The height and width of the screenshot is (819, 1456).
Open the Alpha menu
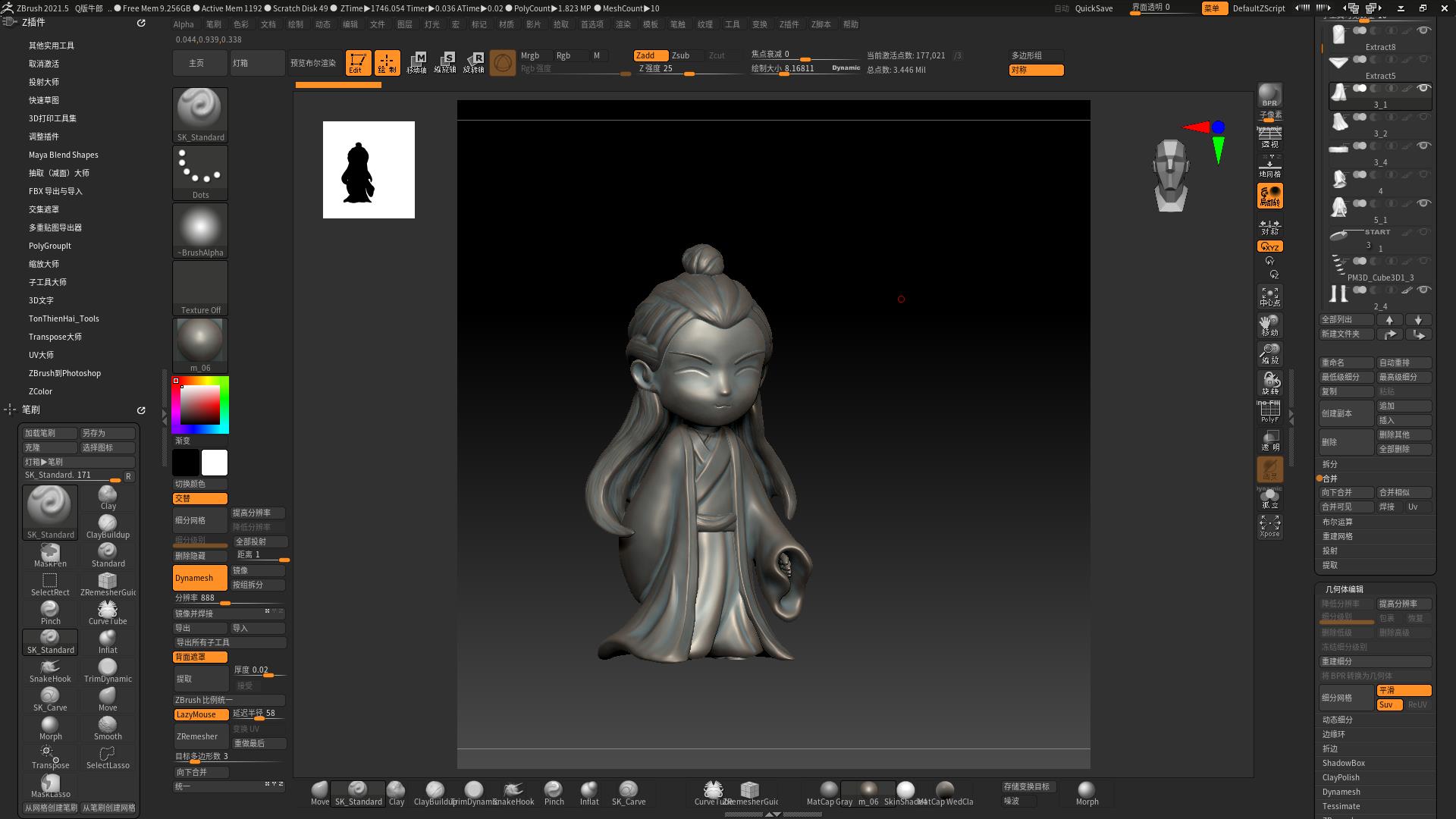184,24
